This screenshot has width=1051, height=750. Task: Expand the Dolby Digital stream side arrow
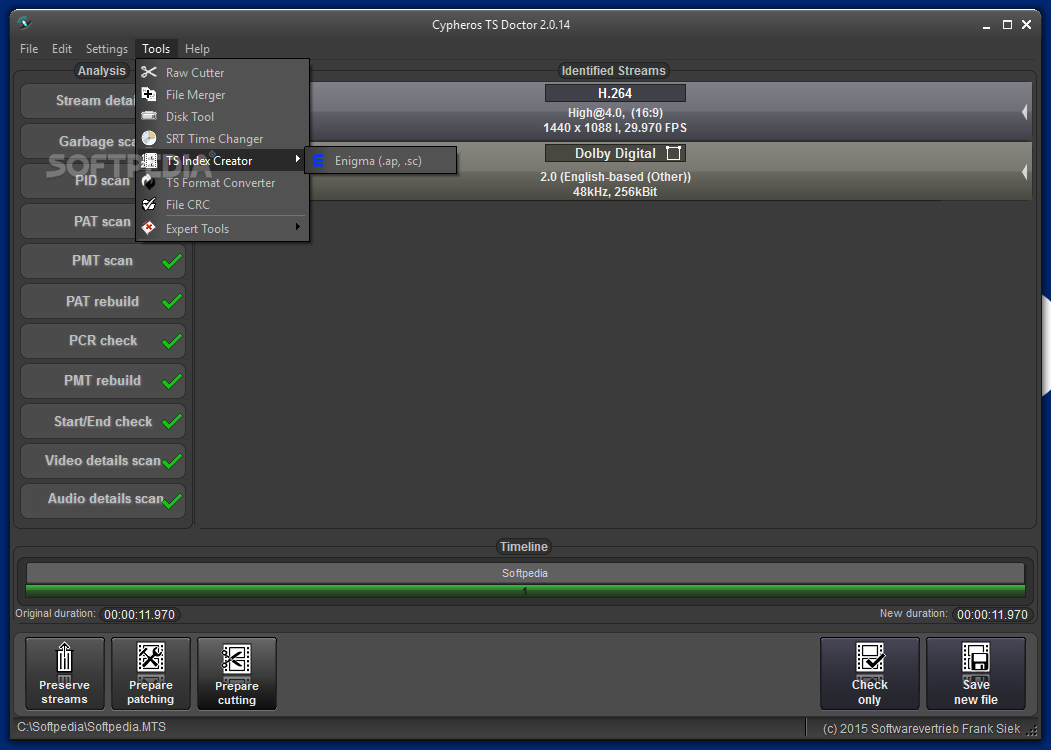pos(1024,172)
